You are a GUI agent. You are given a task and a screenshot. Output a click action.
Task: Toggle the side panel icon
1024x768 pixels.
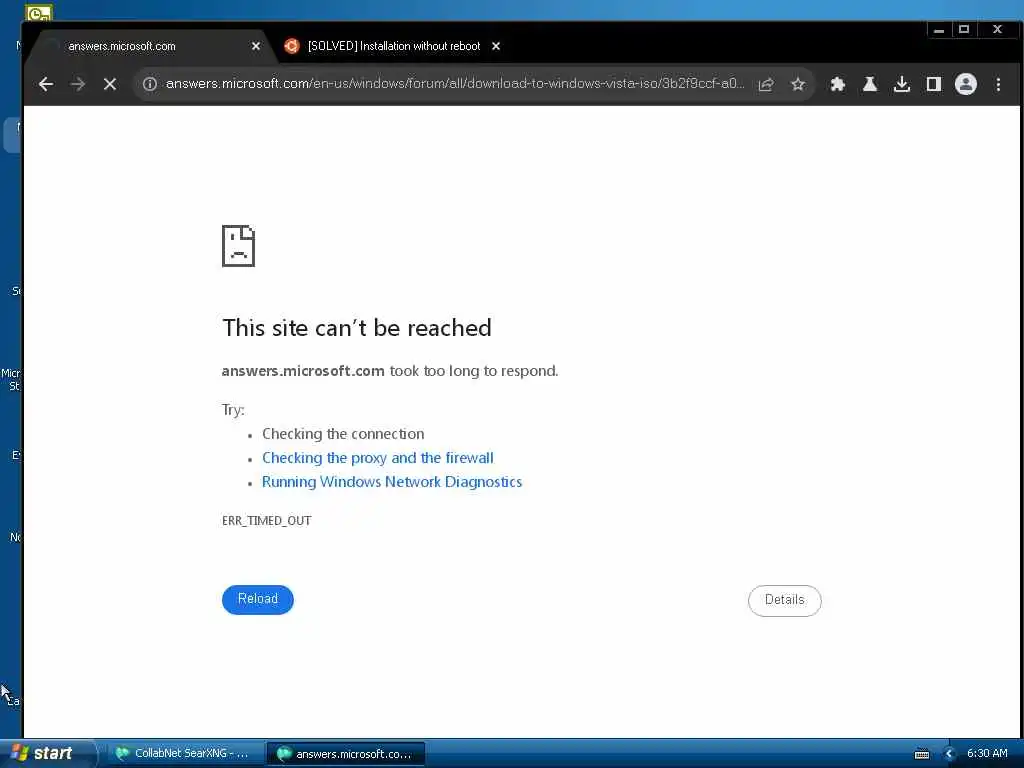coord(934,84)
